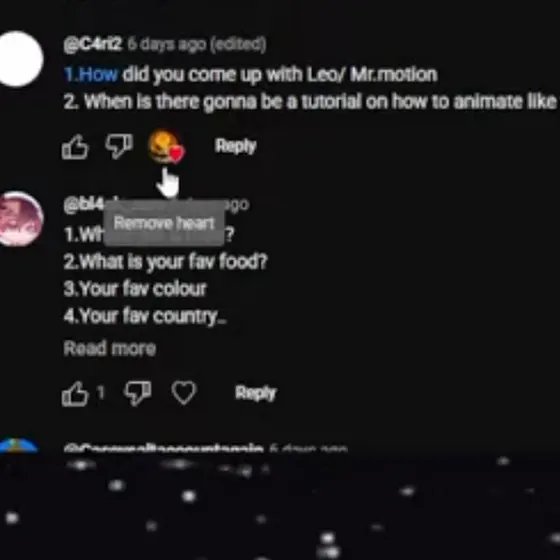Open the pink avatar of the second commenter
The height and width of the screenshot is (560, 560).
pyautogui.click(x=21, y=219)
